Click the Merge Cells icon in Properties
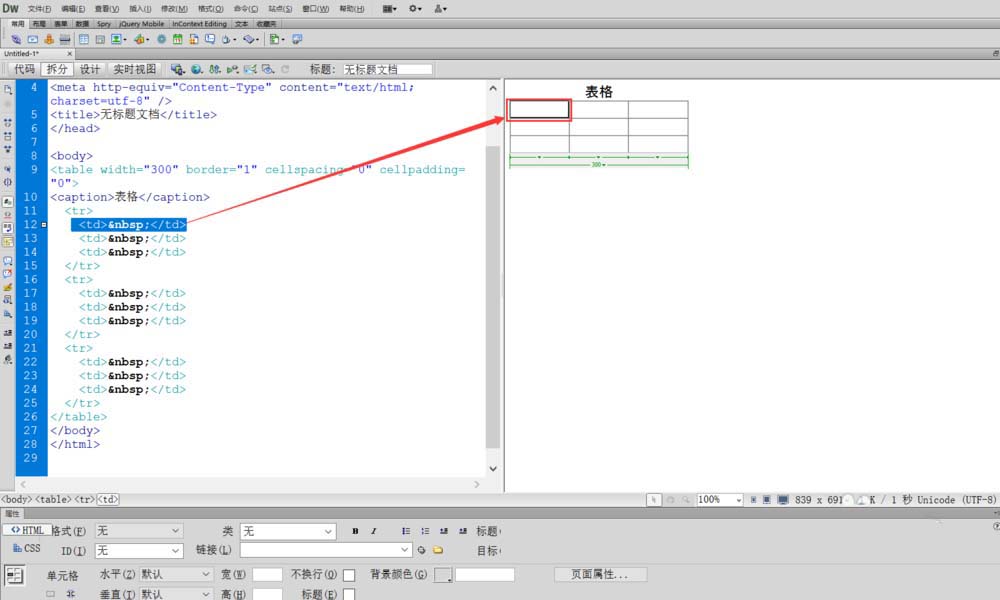Screen dimensions: 1000x600 pos(51,594)
